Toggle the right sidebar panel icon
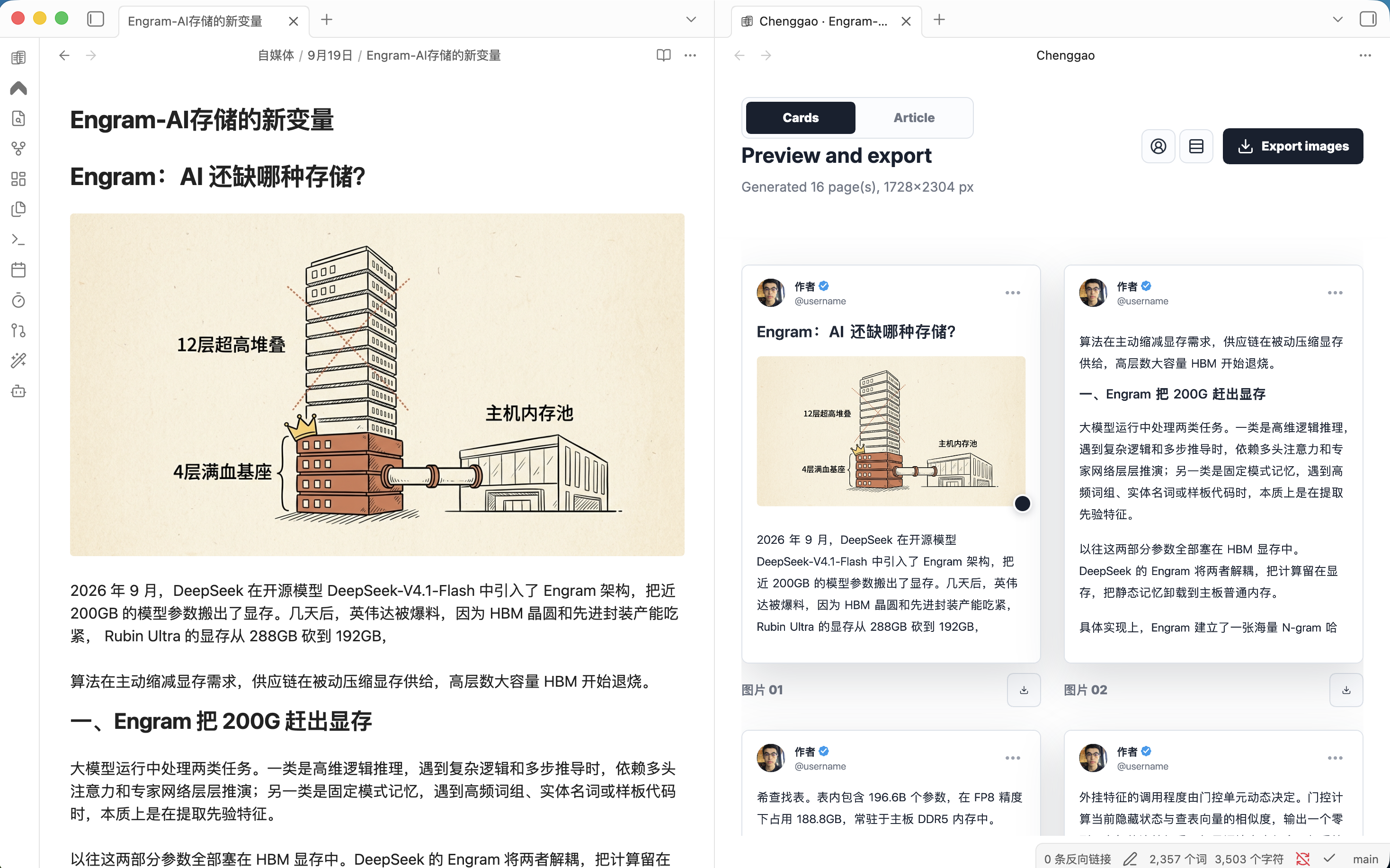 pyautogui.click(x=1368, y=19)
